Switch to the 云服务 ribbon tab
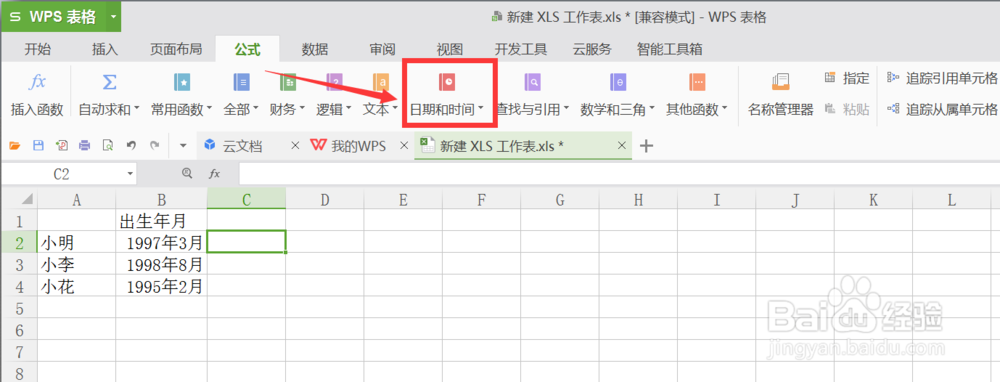This screenshot has width=1000, height=382. (592, 49)
